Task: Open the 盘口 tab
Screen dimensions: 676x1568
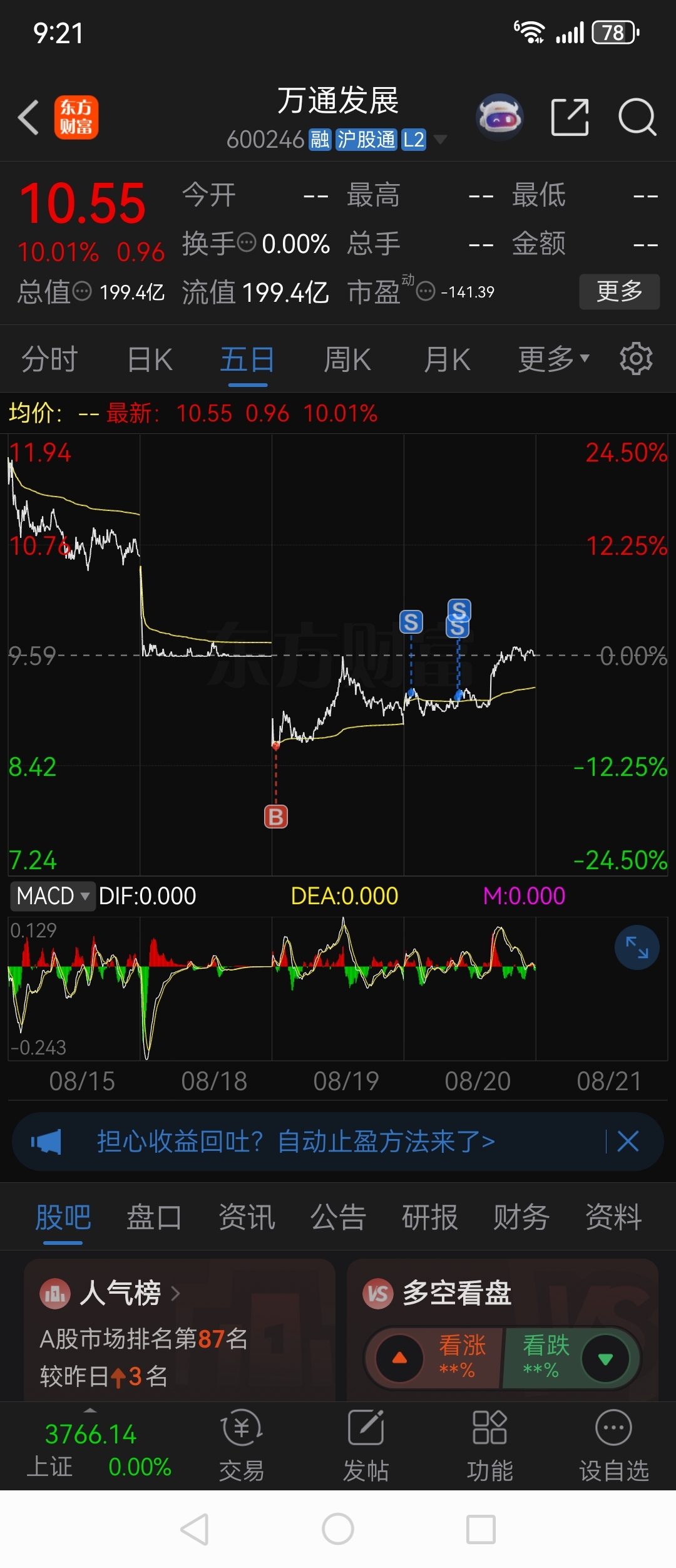Action: click(x=155, y=1217)
